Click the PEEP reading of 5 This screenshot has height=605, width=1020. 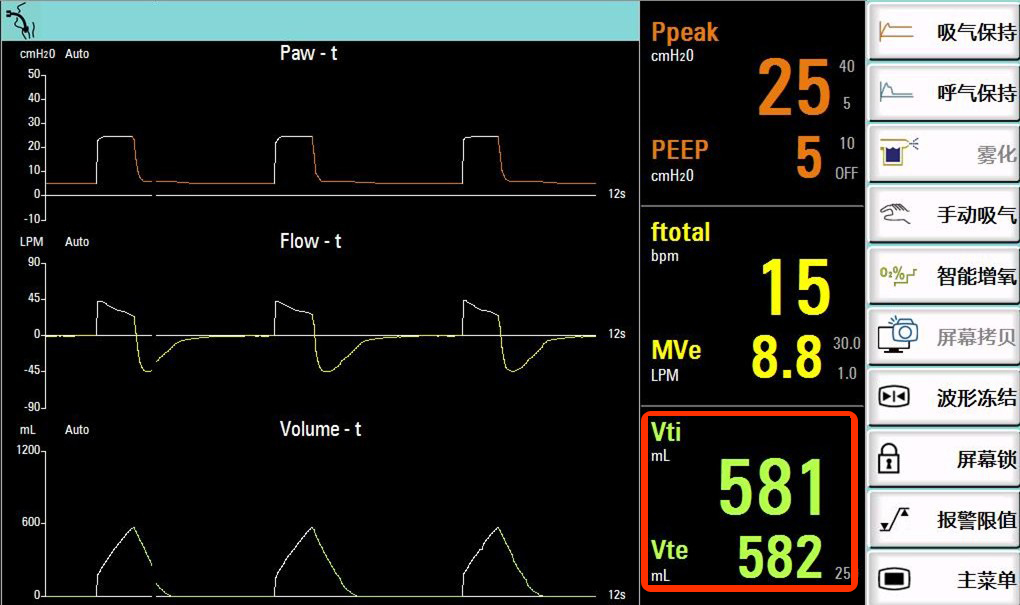point(808,158)
